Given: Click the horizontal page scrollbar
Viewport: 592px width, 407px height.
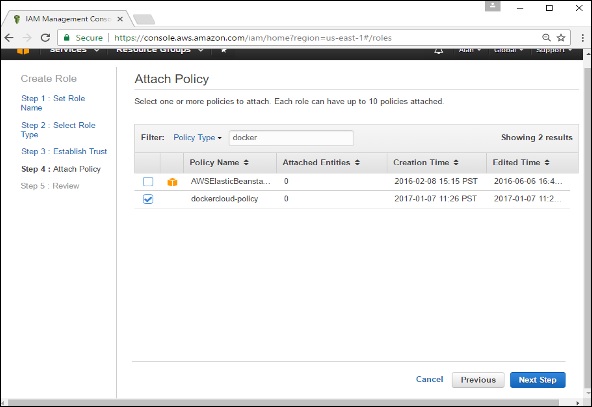Looking at the screenshot, I should (x=283, y=402).
